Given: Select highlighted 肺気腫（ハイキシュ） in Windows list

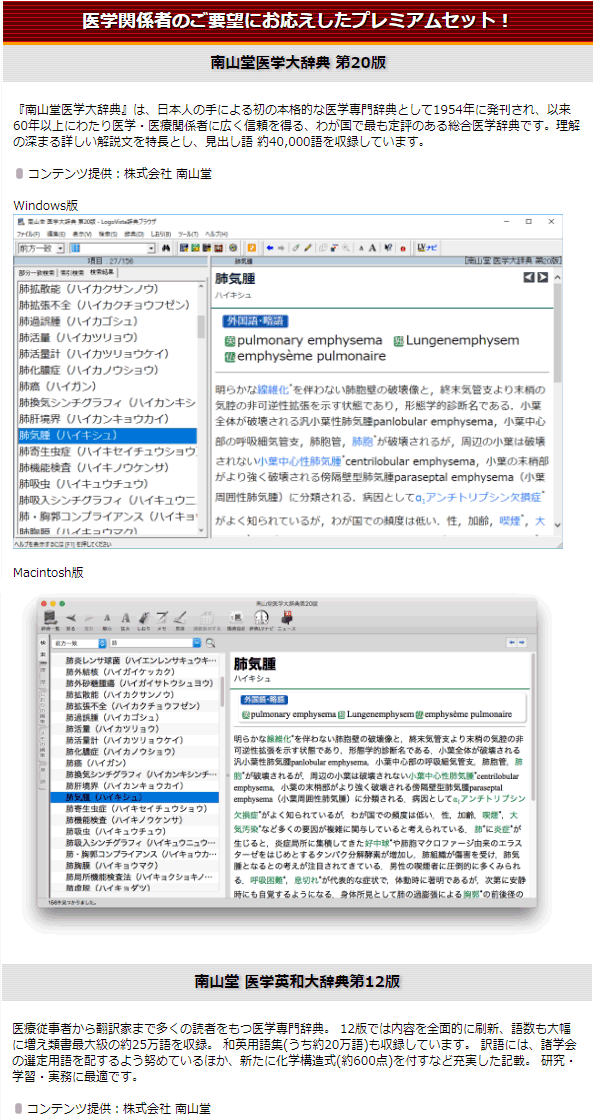Looking at the screenshot, I should point(107,435).
